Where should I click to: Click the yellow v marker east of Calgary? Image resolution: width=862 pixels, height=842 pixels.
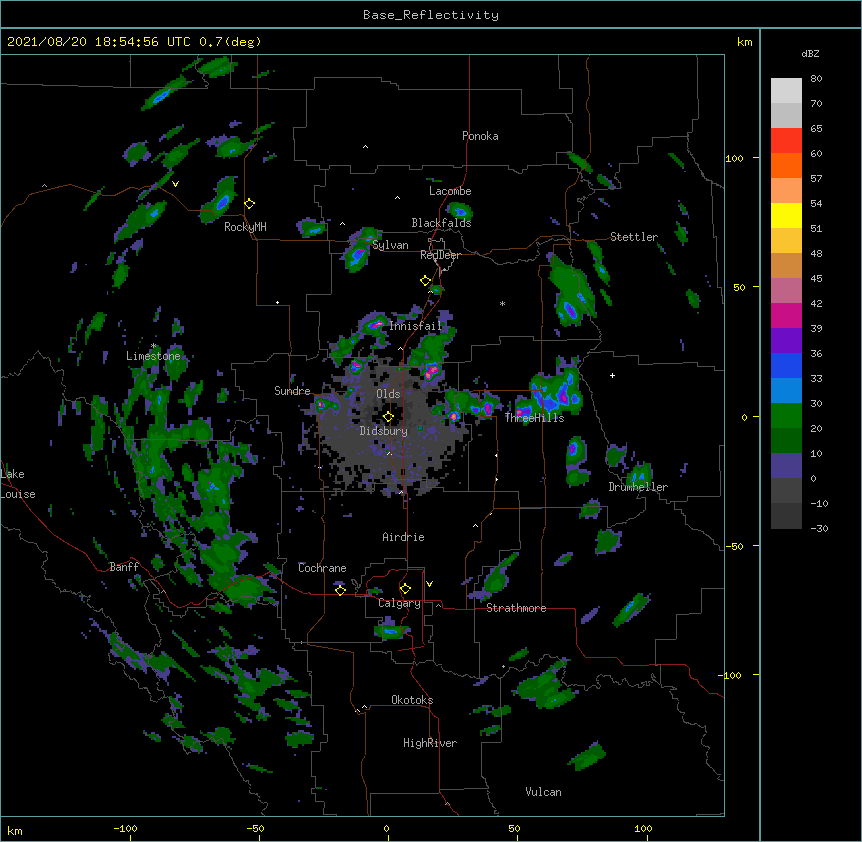[429, 584]
